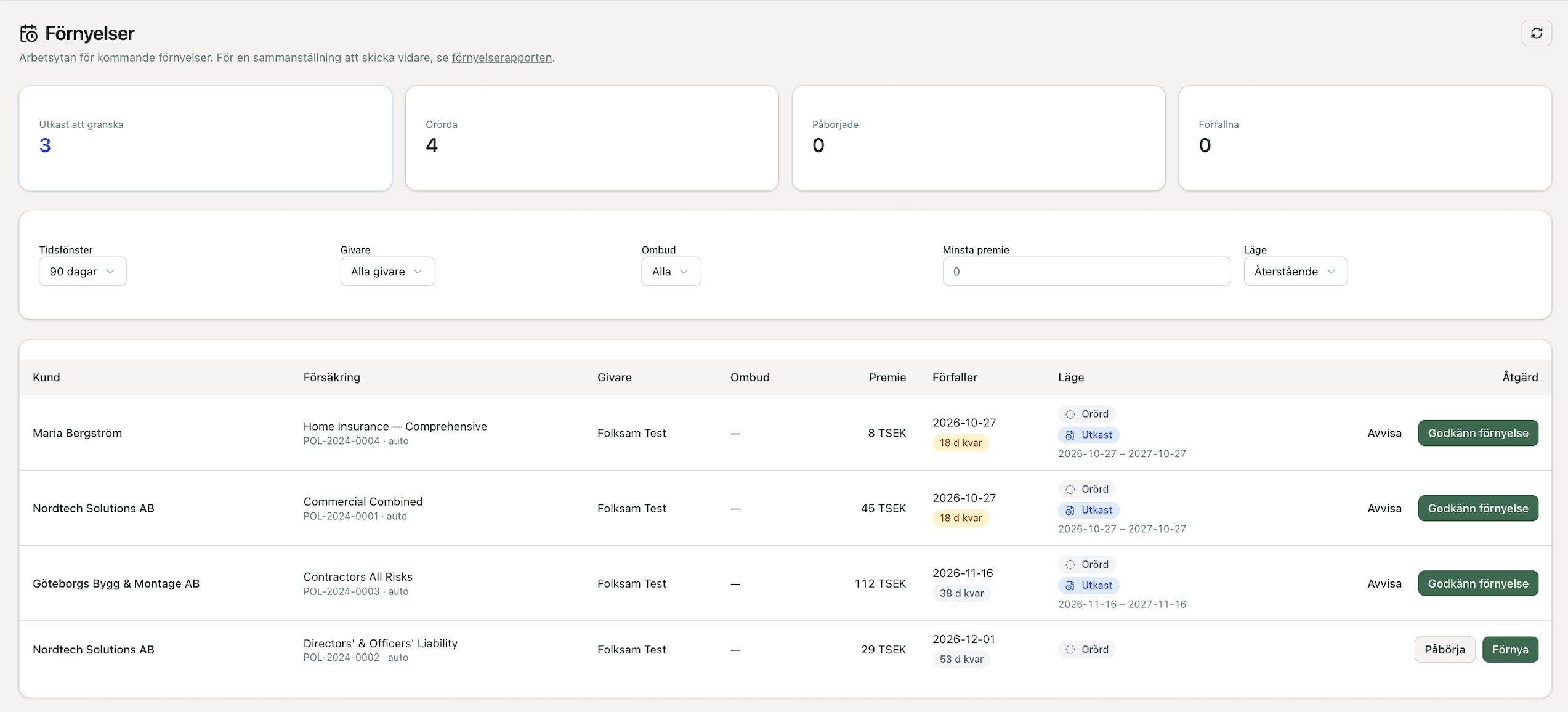Open the Tidsfönster 90 dagar dropdown

coord(83,272)
